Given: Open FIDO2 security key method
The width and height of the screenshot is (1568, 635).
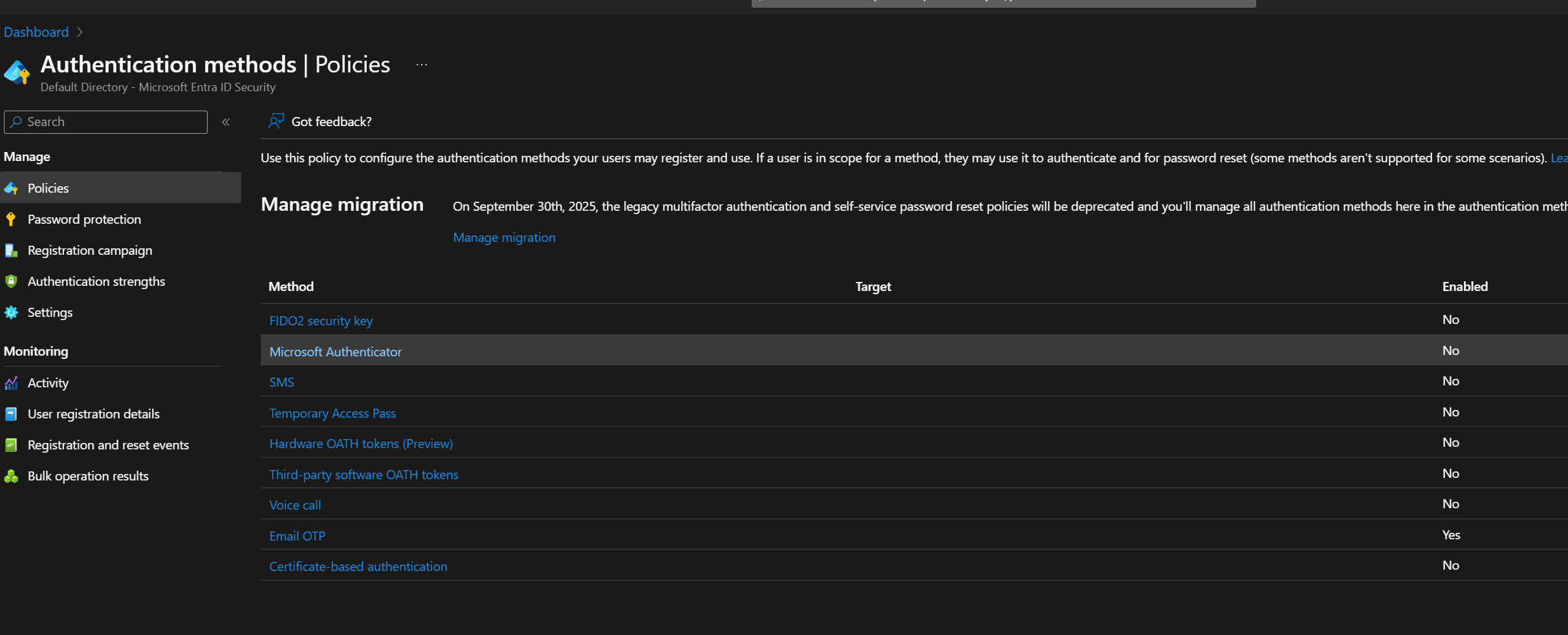Looking at the screenshot, I should [321, 321].
